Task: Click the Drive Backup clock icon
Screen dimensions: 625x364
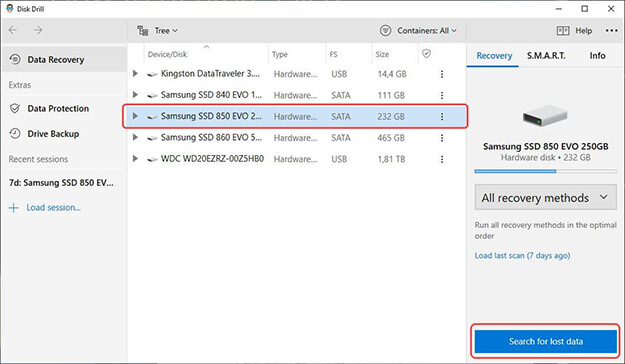Action: coord(15,134)
